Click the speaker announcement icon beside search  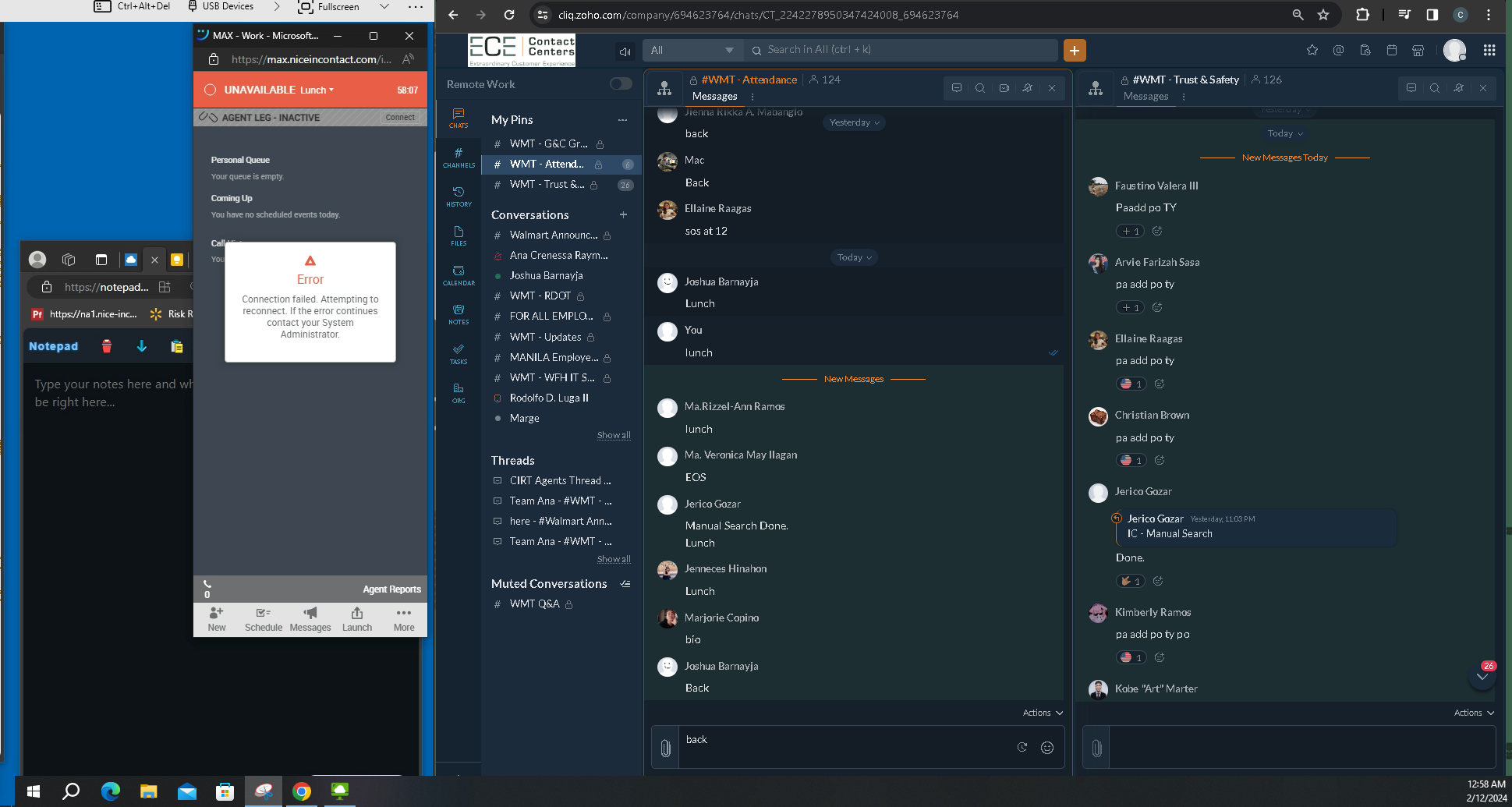coord(625,51)
